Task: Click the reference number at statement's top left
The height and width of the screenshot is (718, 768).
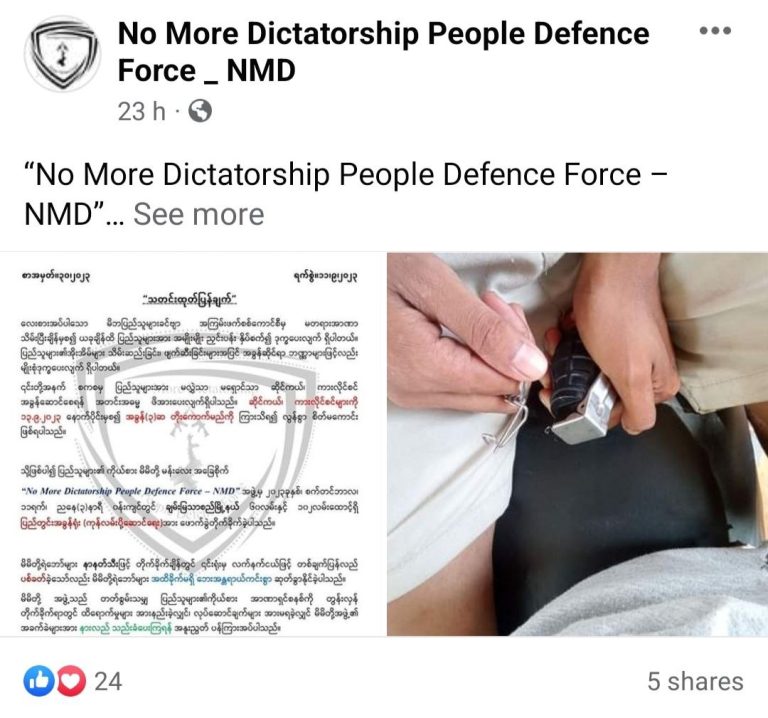Action: (x=55, y=277)
